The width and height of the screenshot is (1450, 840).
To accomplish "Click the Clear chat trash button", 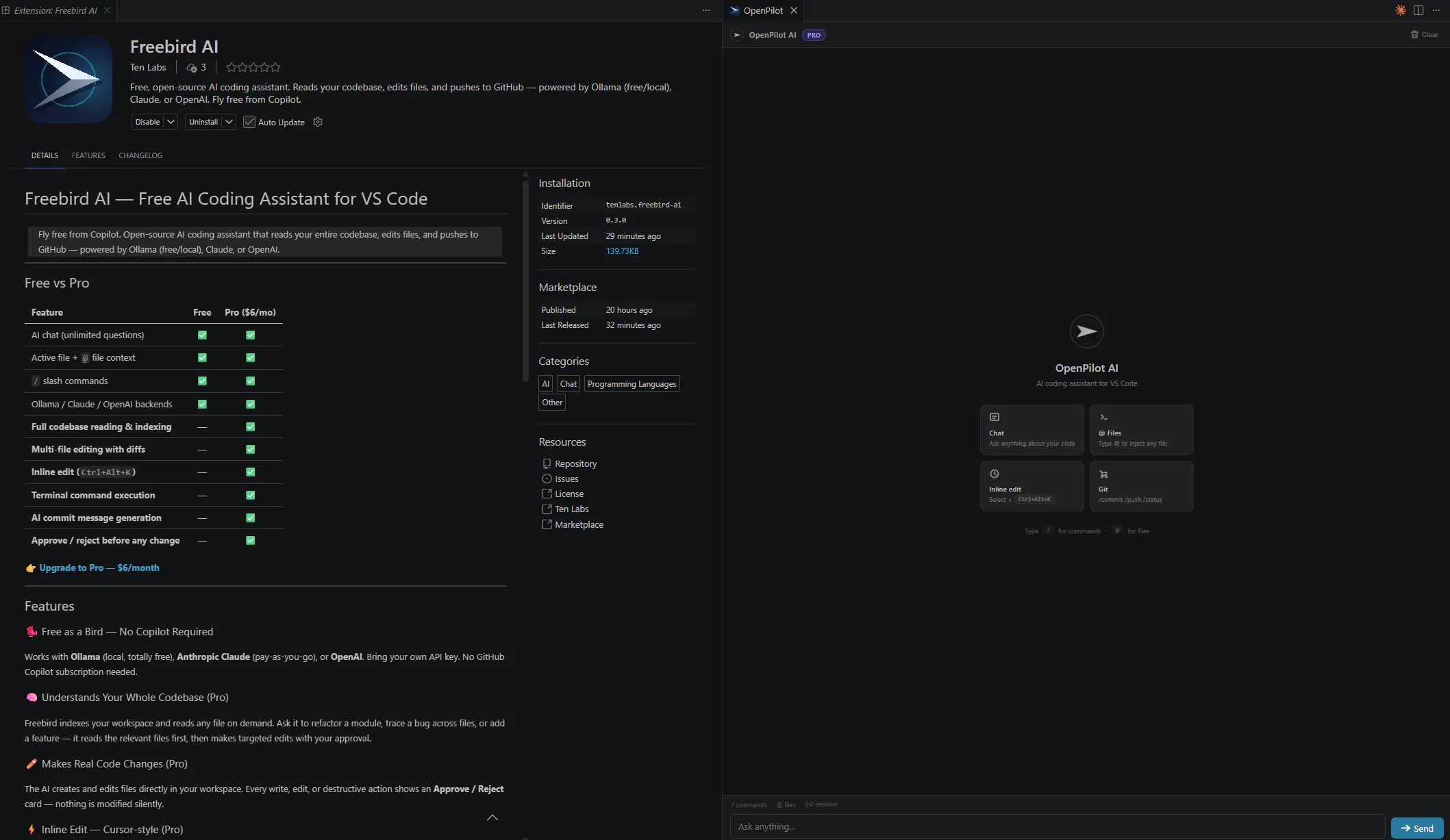I will [1425, 35].
